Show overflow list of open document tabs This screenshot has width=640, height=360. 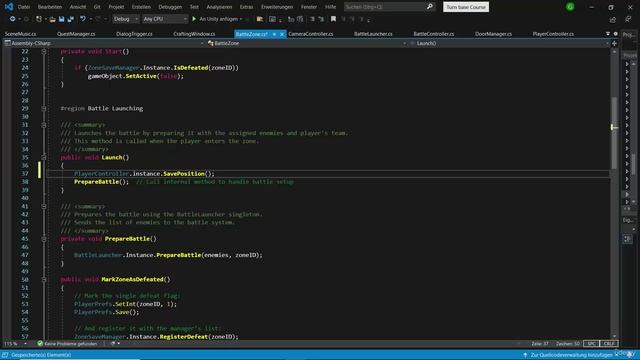coord(608,34)
